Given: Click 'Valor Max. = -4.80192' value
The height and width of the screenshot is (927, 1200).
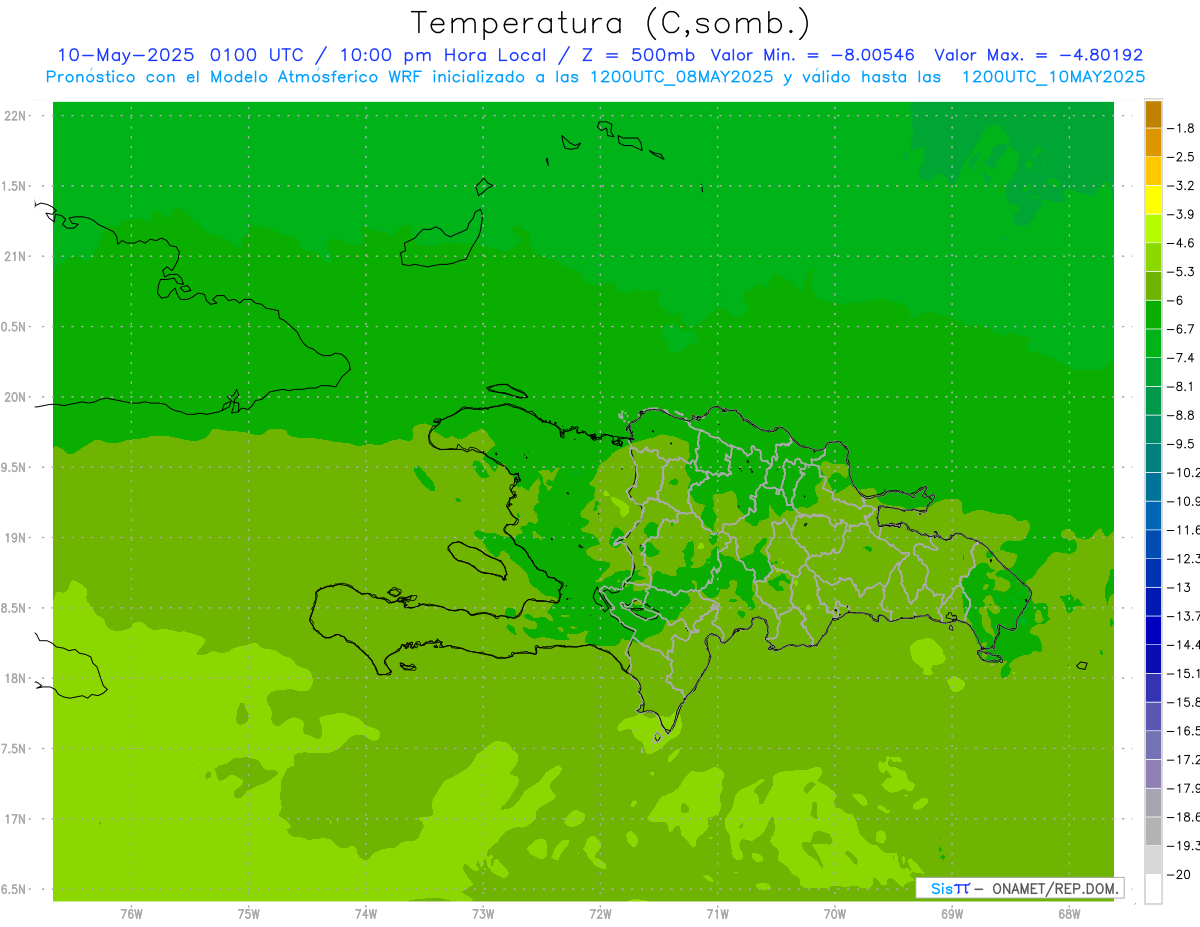Looking at the screenshot, I should tap(1038, 55).
